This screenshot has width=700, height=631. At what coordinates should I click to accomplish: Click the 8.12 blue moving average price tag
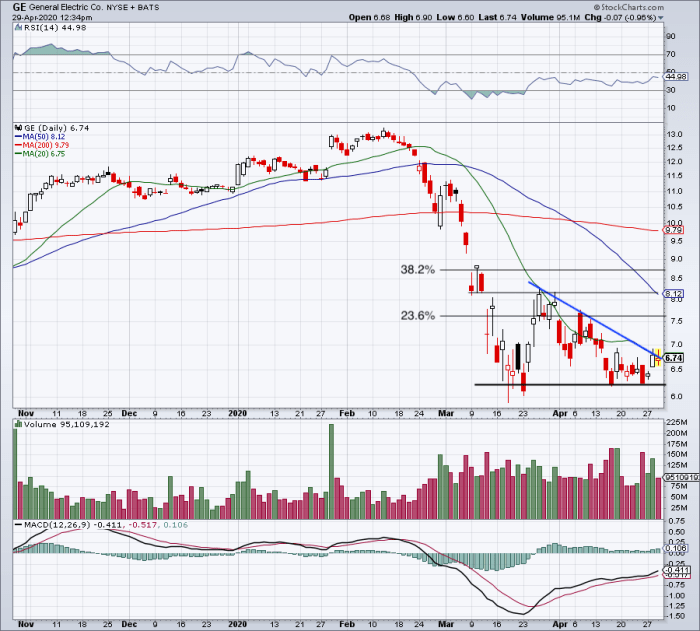tap(673, 293)
